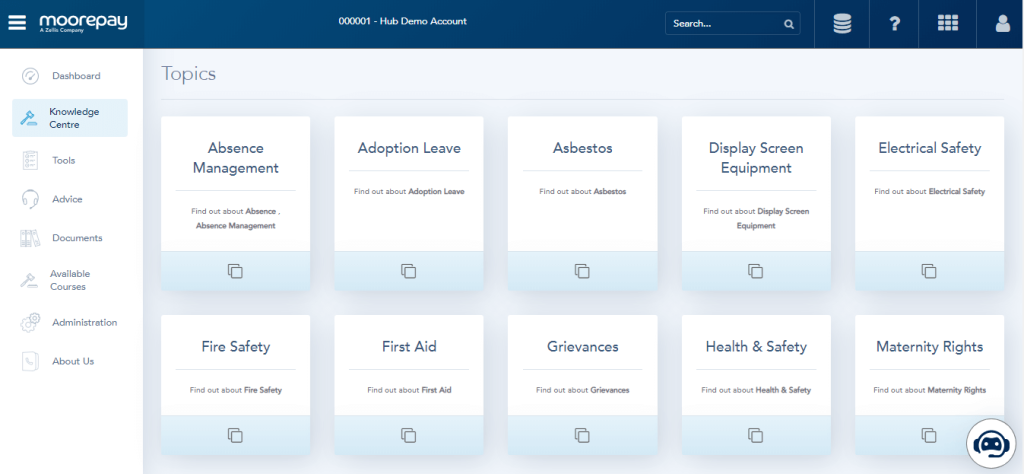The width and height of the screenshot is (1024, 474).
Task: Open Tools from the sidebar
Action: point(63,160)
